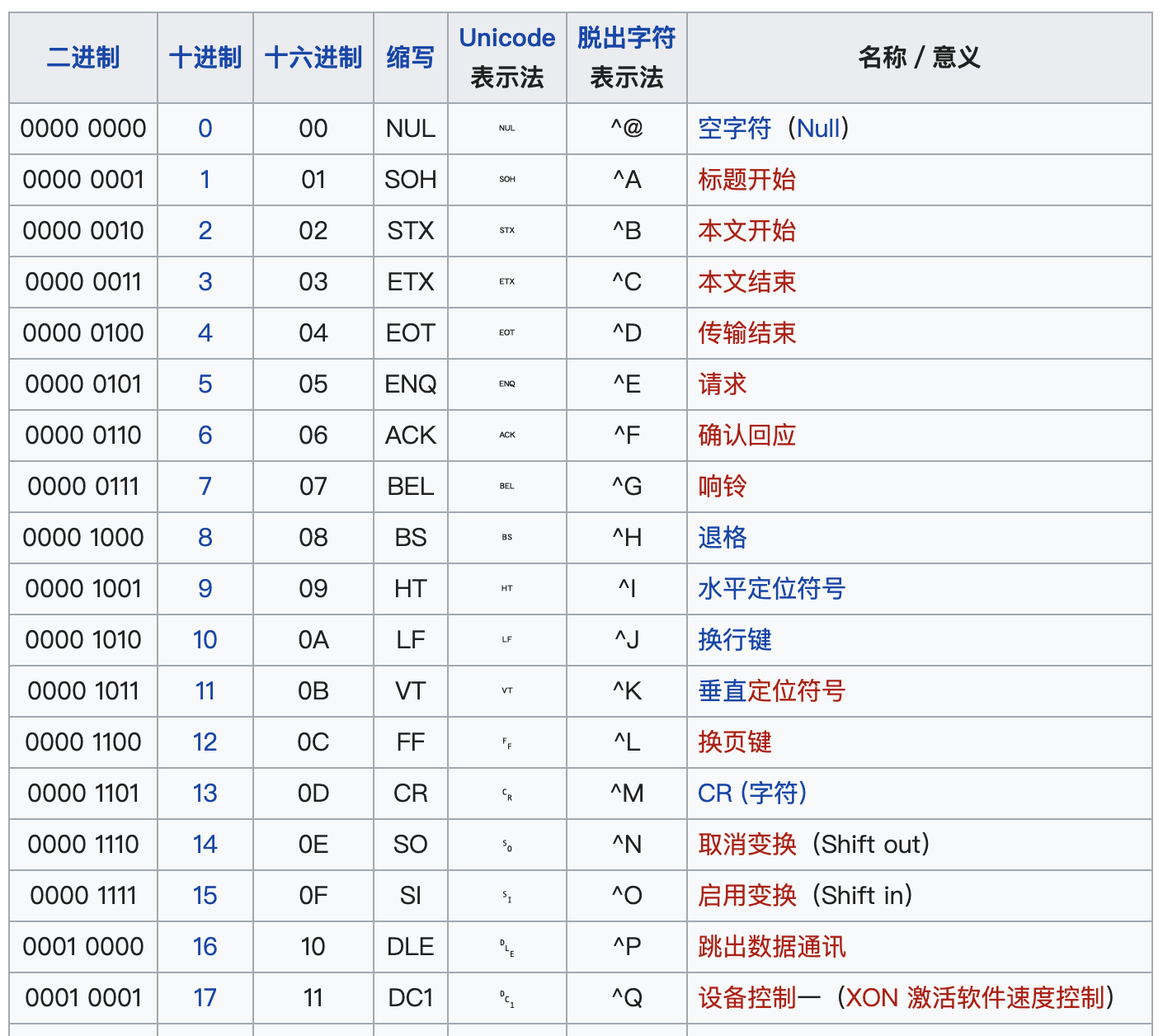Open decimal link 15

[205, 896]
